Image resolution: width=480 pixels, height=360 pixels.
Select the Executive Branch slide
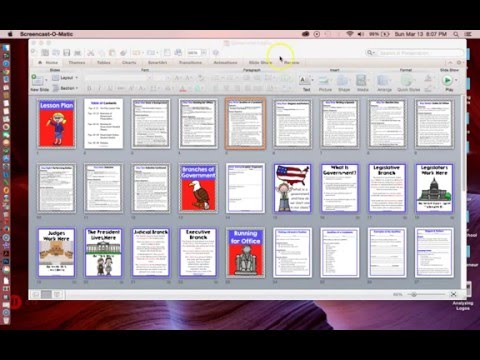(198, 253)
